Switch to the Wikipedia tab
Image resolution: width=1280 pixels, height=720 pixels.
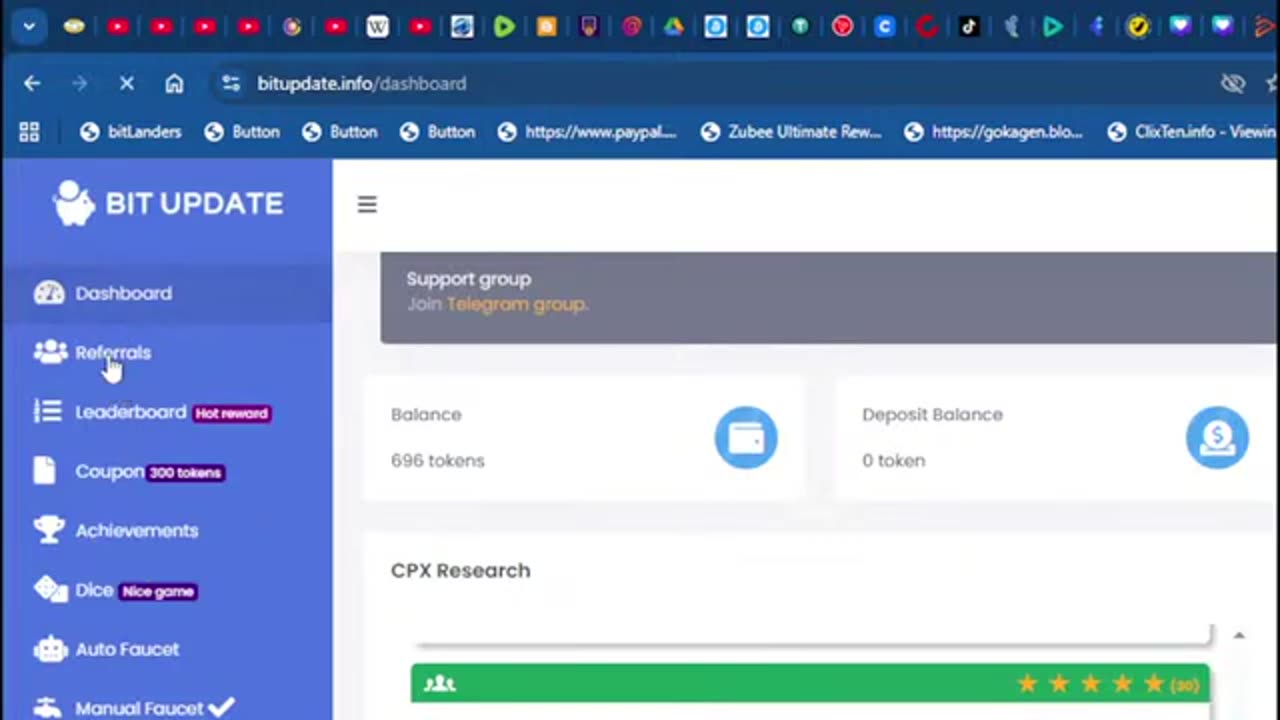[377, 27]
